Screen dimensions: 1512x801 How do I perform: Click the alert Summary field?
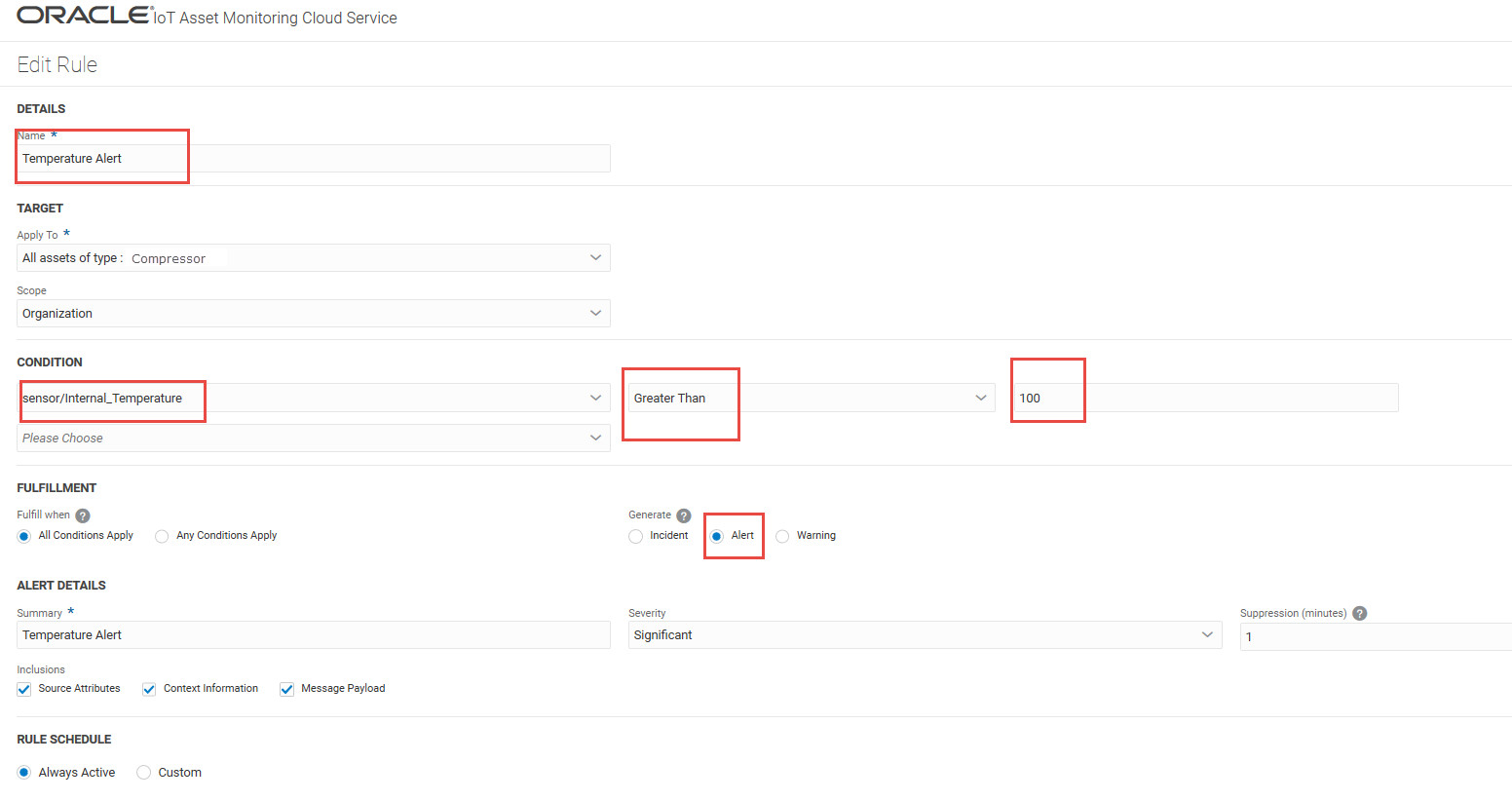point(314,635)
